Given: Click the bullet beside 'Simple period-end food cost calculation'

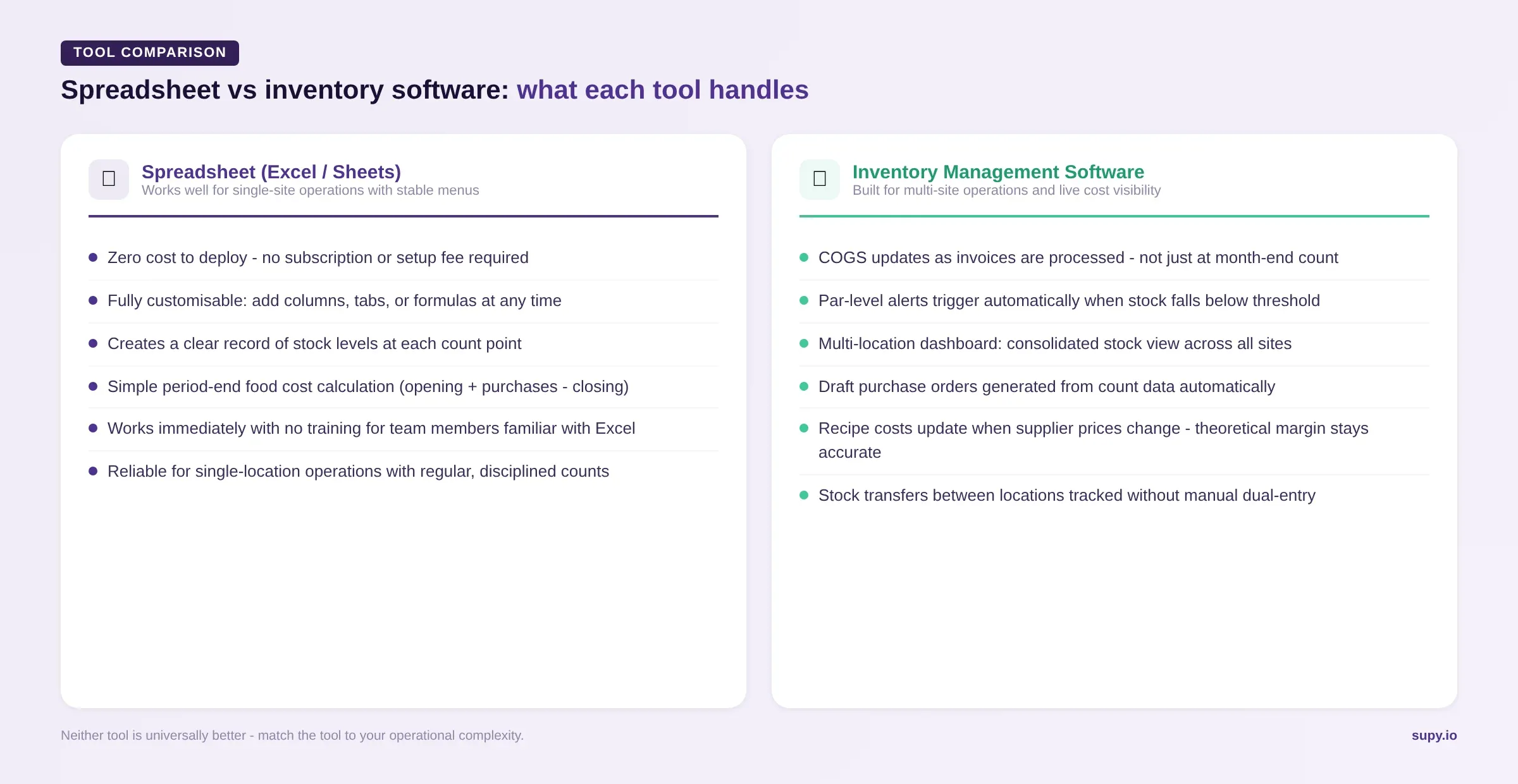Looking at the screenshot, I should click(x=94, y=386).
